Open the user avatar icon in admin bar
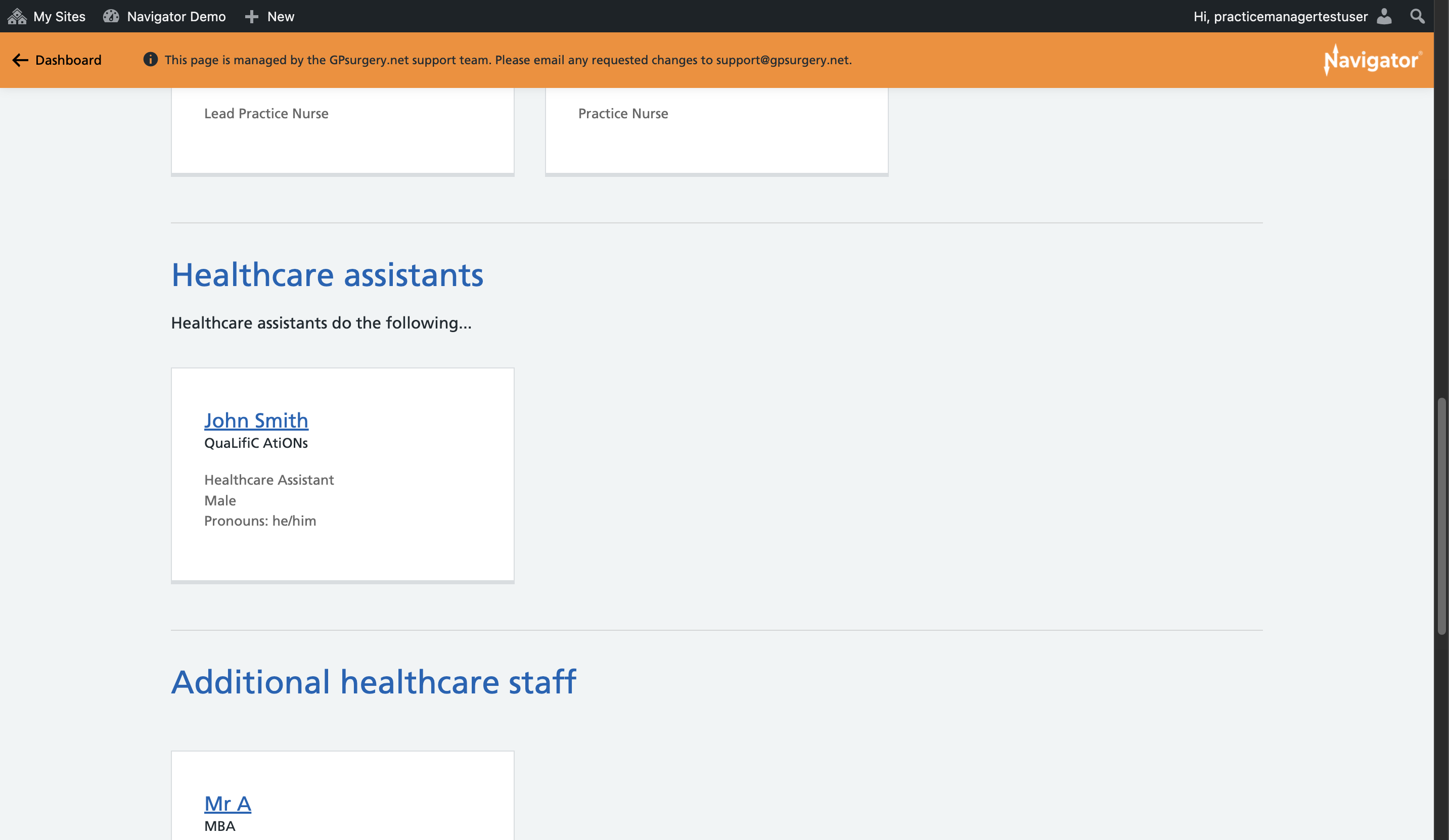Screen dimensions: 1449x840 click(1384, 16)
